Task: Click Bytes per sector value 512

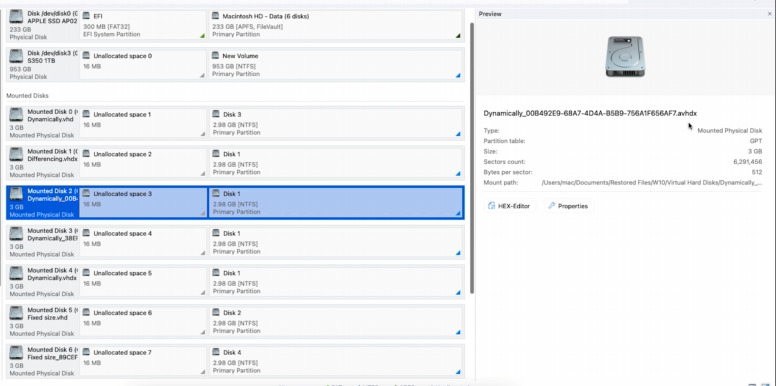Action: tap(758, 172)
